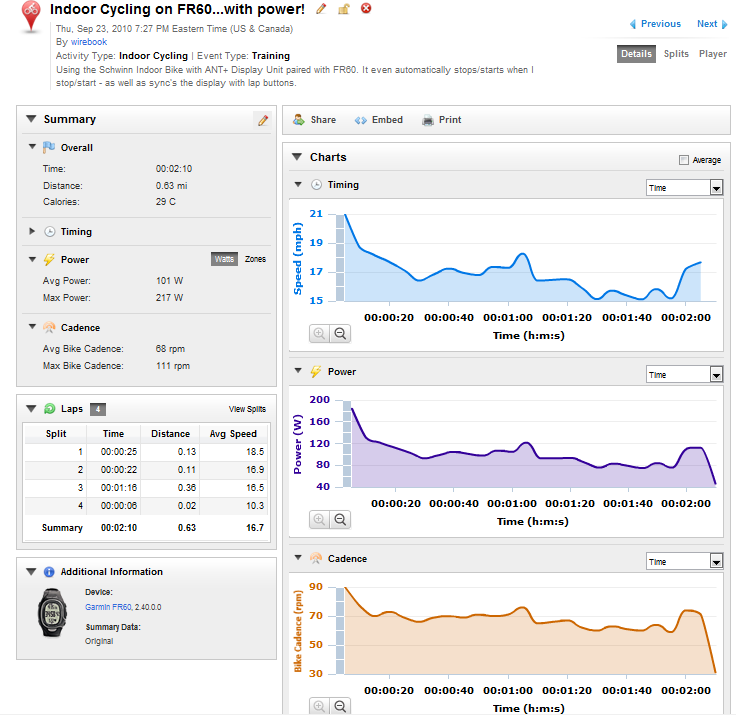The image size is (736, 716).
Task: Switch power display to Zones
Action: coord(255,259)
